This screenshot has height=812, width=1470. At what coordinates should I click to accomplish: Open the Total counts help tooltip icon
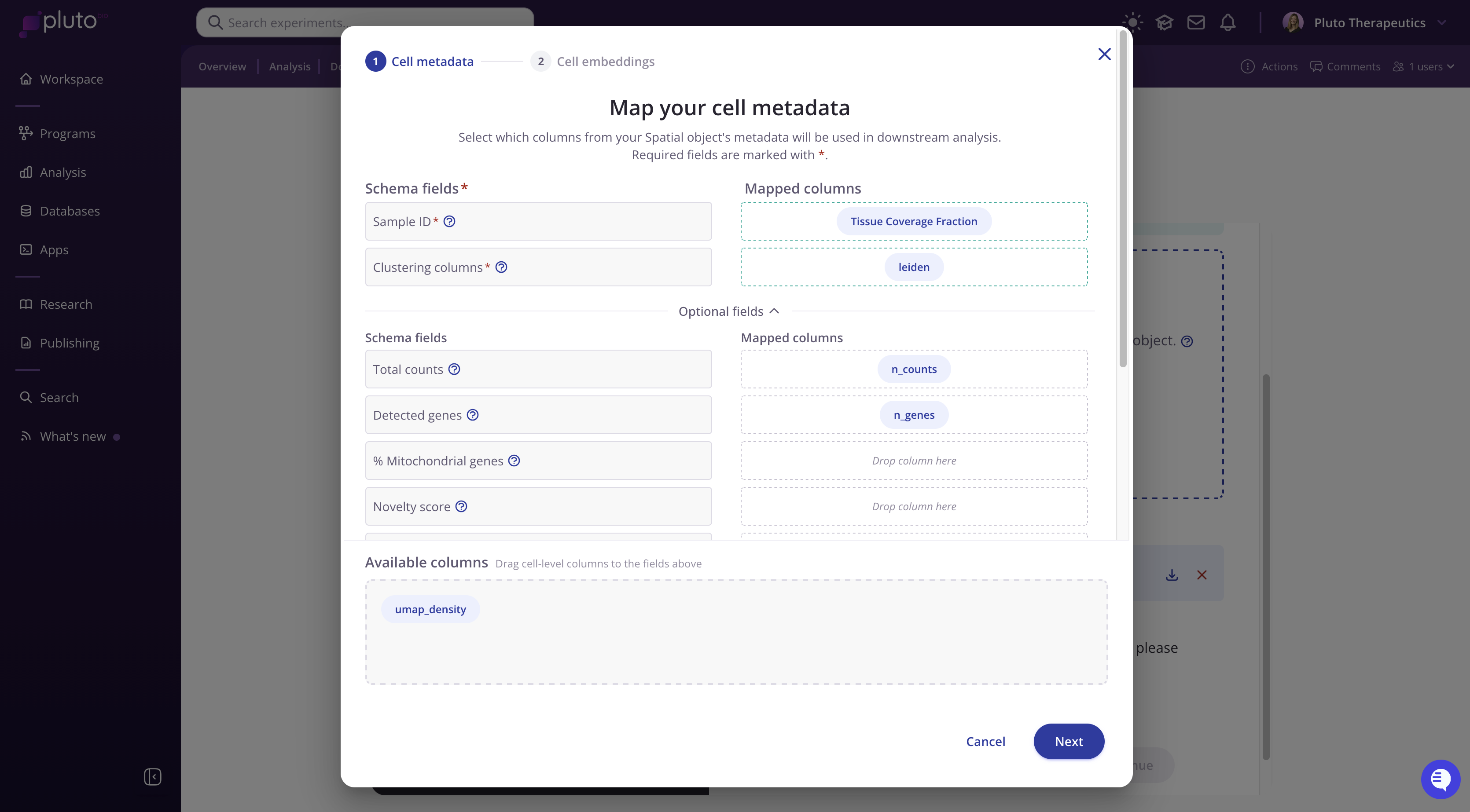454,369
